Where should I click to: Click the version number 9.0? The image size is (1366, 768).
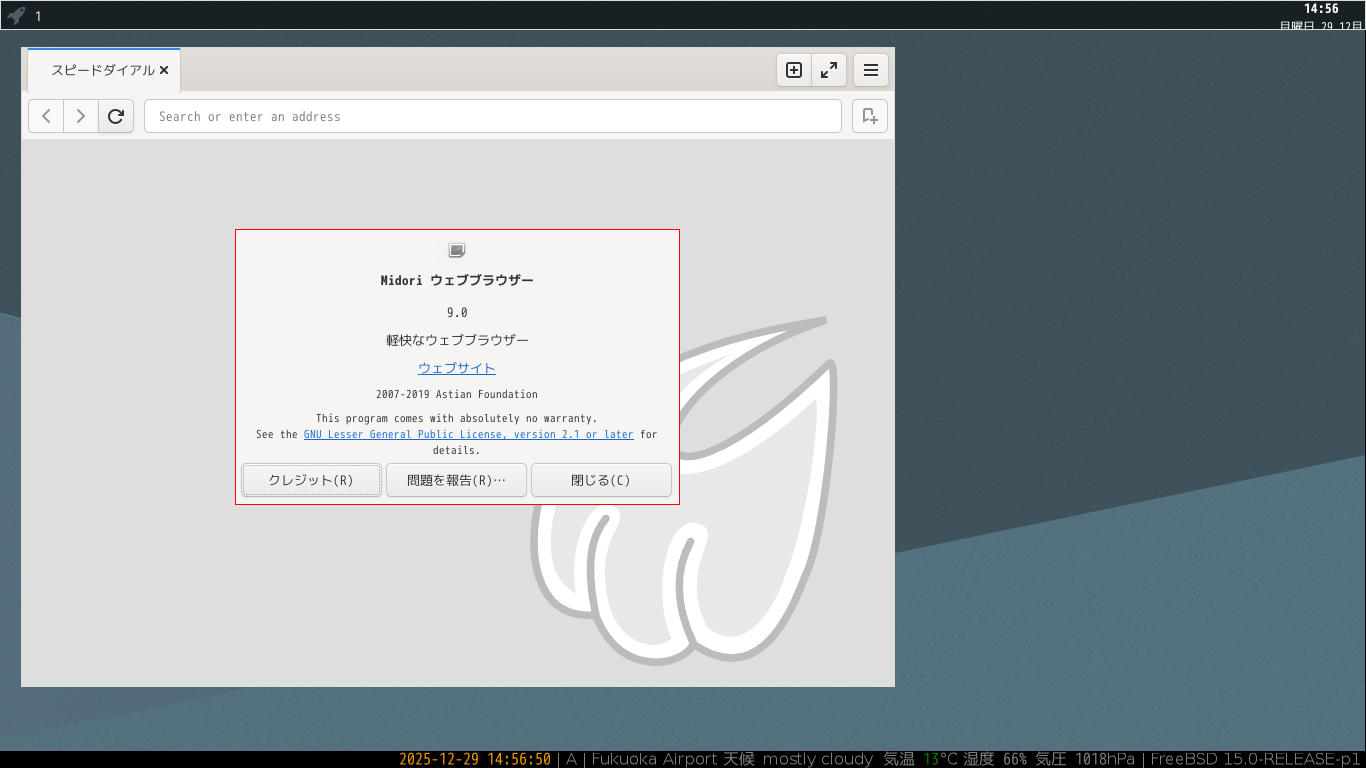457,313
